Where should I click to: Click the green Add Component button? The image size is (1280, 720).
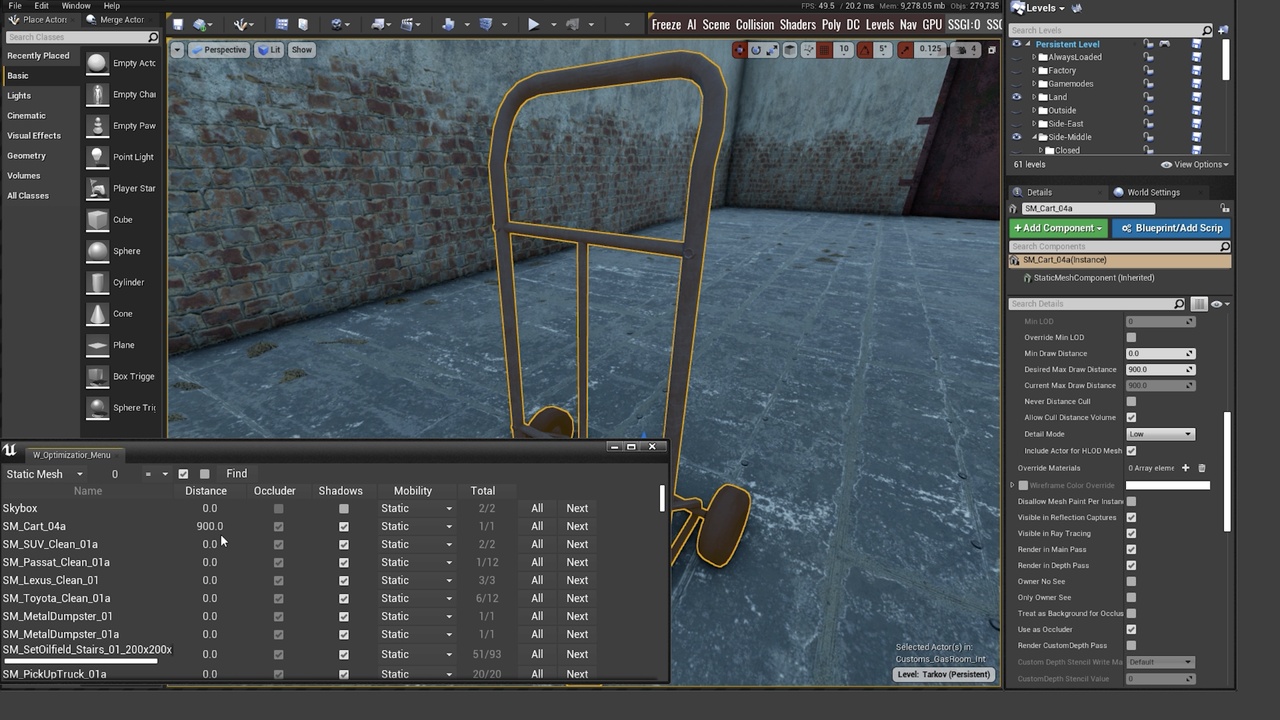point(1057,228)
